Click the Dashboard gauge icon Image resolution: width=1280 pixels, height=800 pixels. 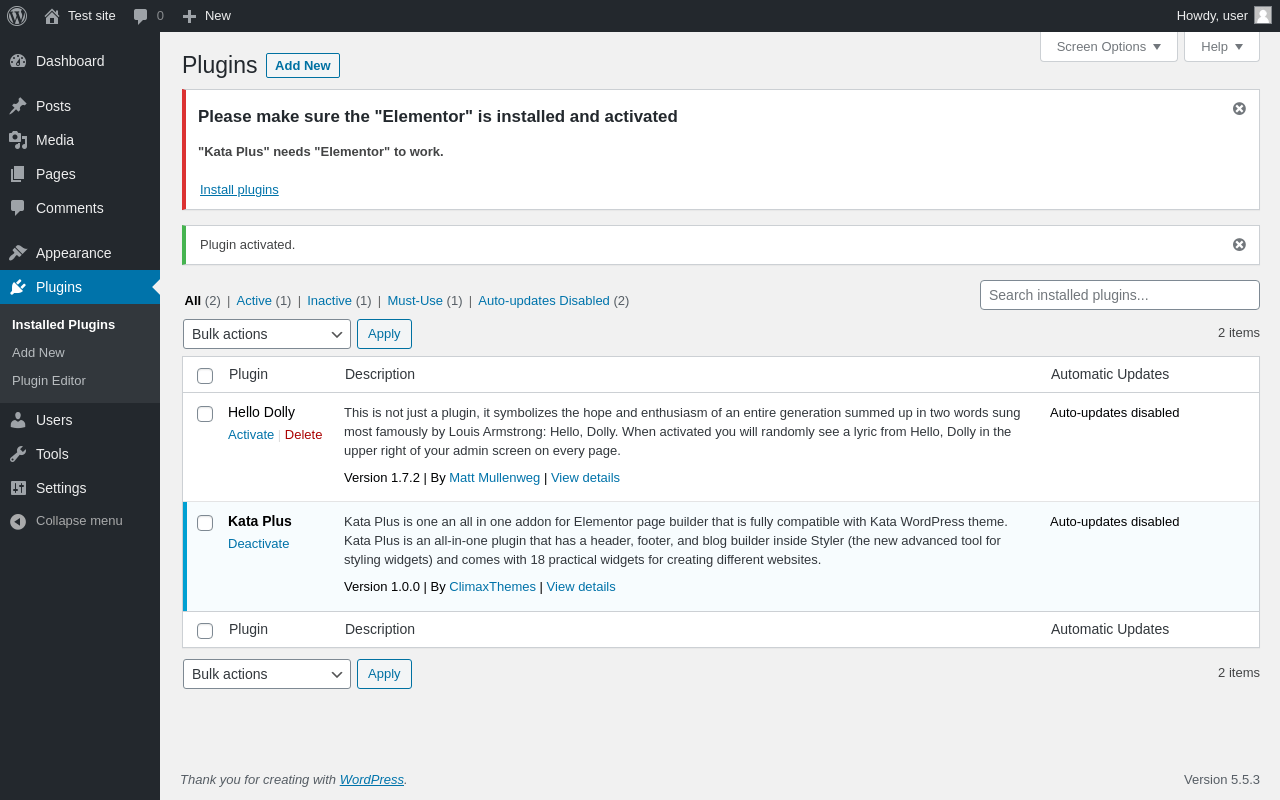[18, 61]
